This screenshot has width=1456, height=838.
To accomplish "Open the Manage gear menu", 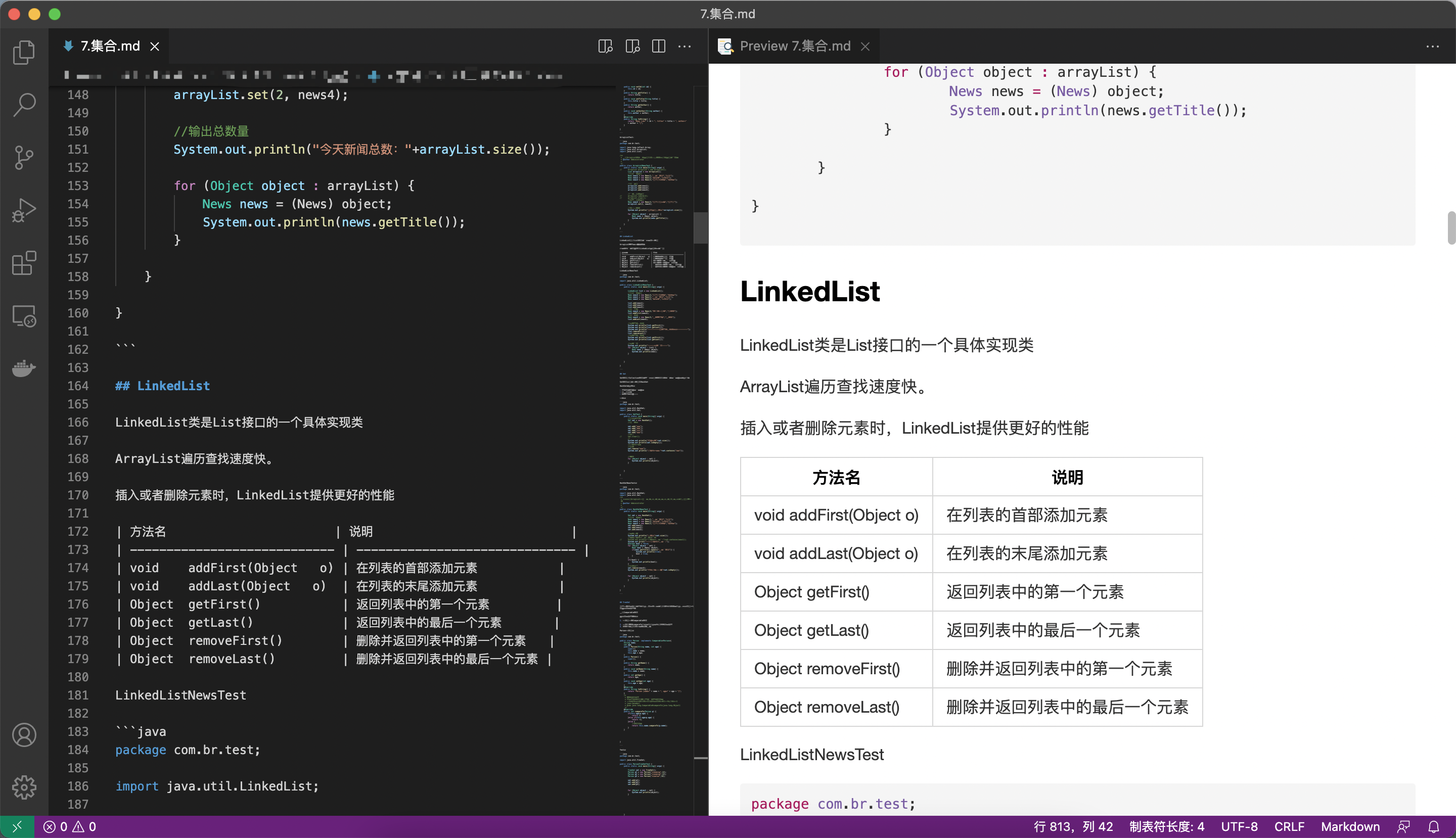I will [x=24, y=787].
